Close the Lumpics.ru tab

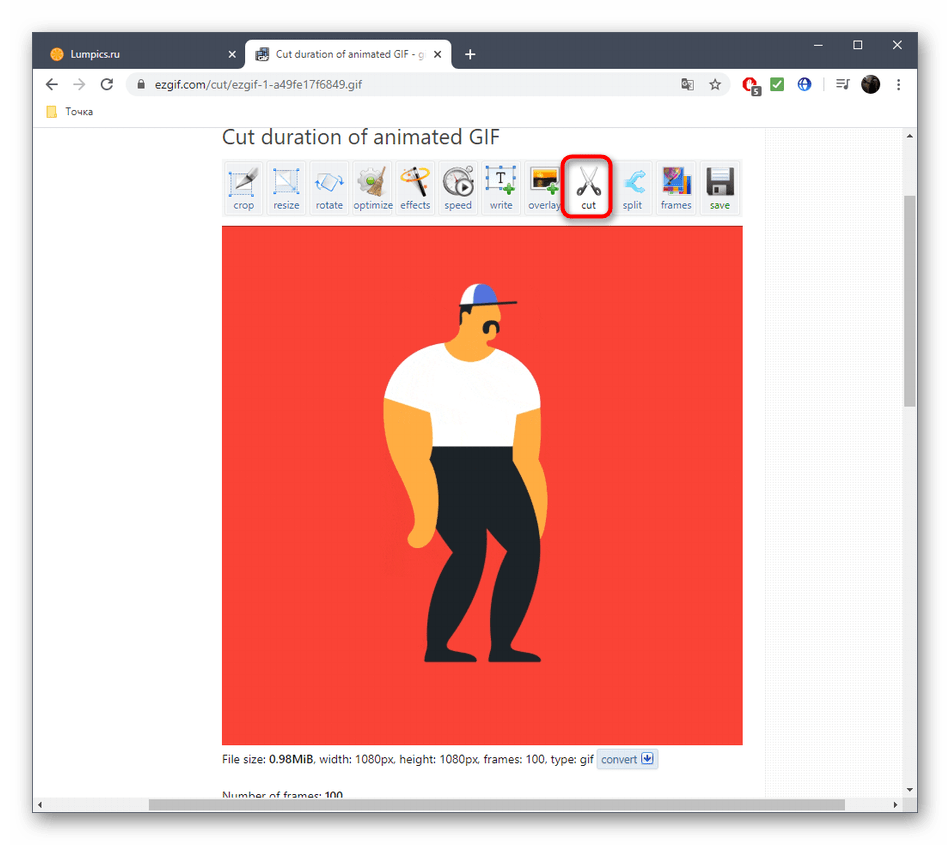coord(232,55)
